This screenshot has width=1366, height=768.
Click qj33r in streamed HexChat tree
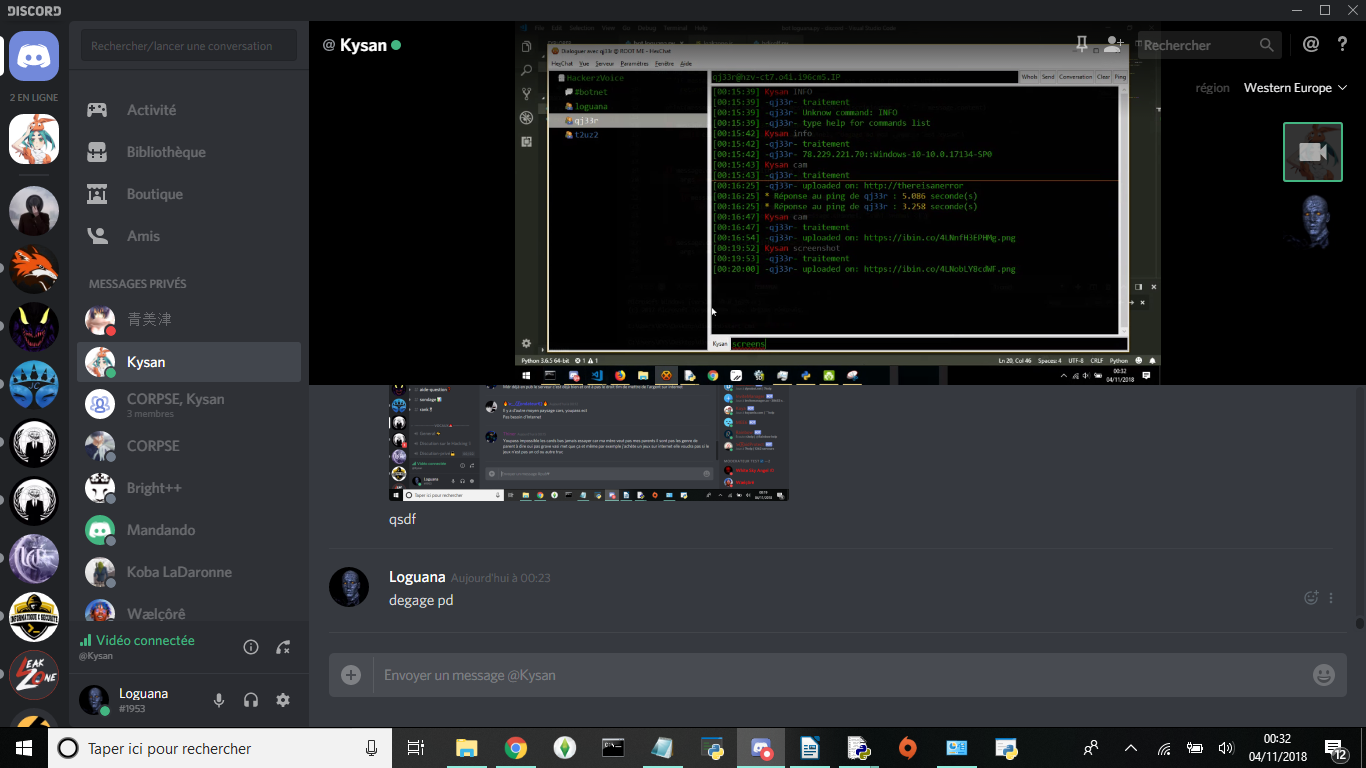click(x=587, y=120)
